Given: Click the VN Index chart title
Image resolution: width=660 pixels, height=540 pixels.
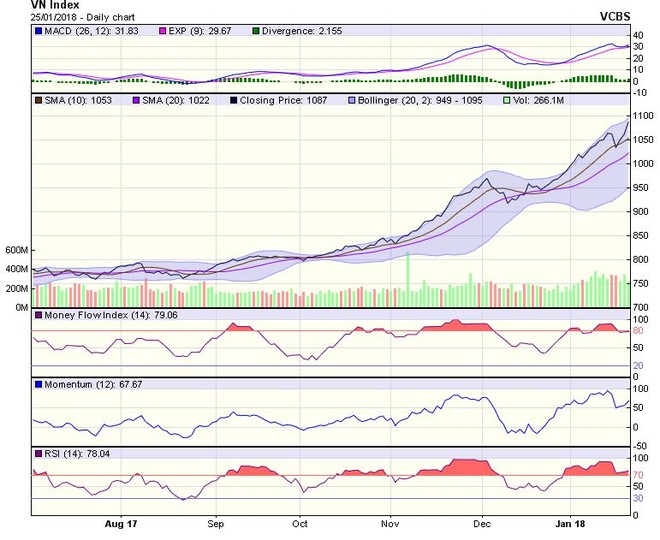Looking at the screenshot, I should tap(31, 6).
